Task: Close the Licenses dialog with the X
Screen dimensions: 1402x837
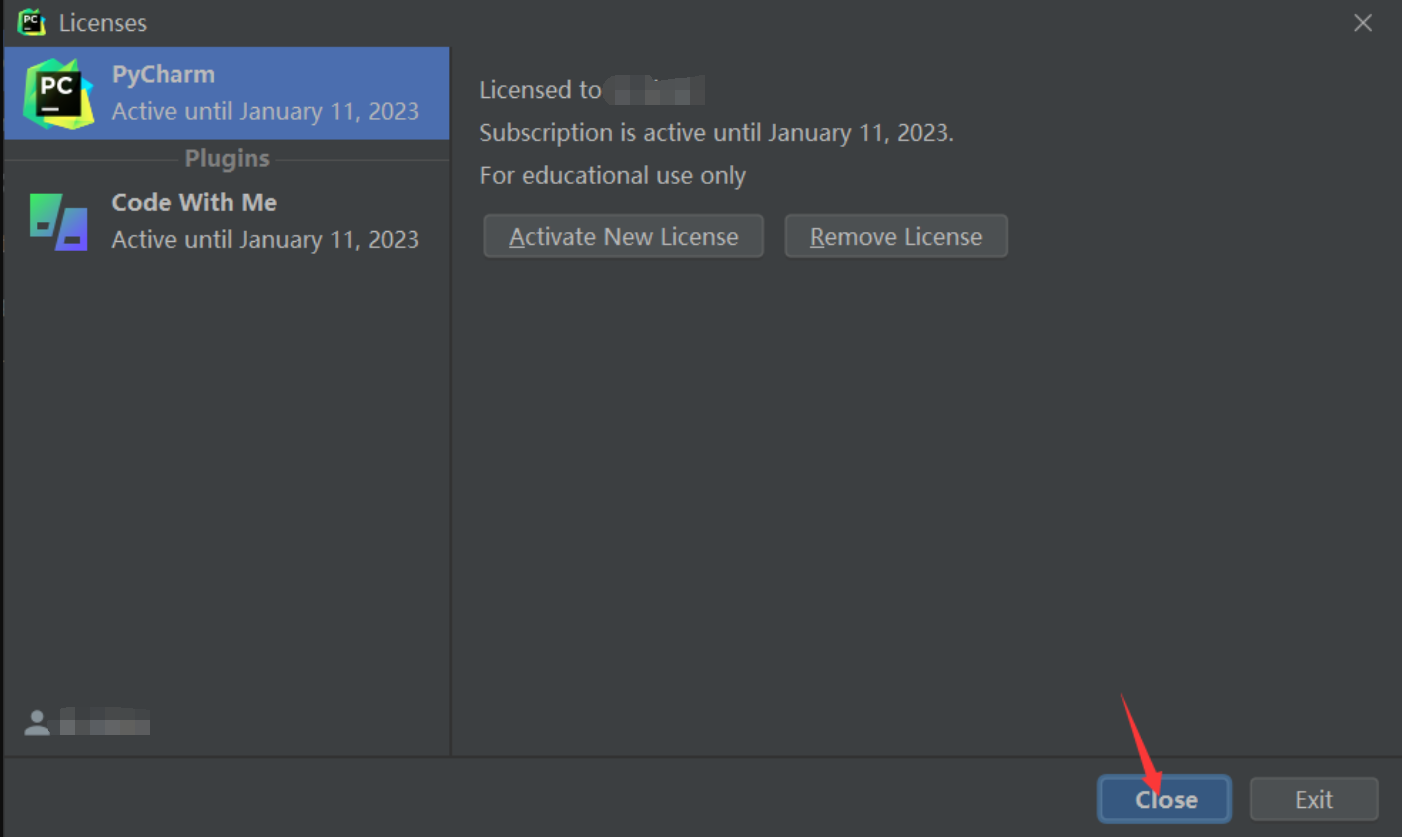Action: (1363, 23)
